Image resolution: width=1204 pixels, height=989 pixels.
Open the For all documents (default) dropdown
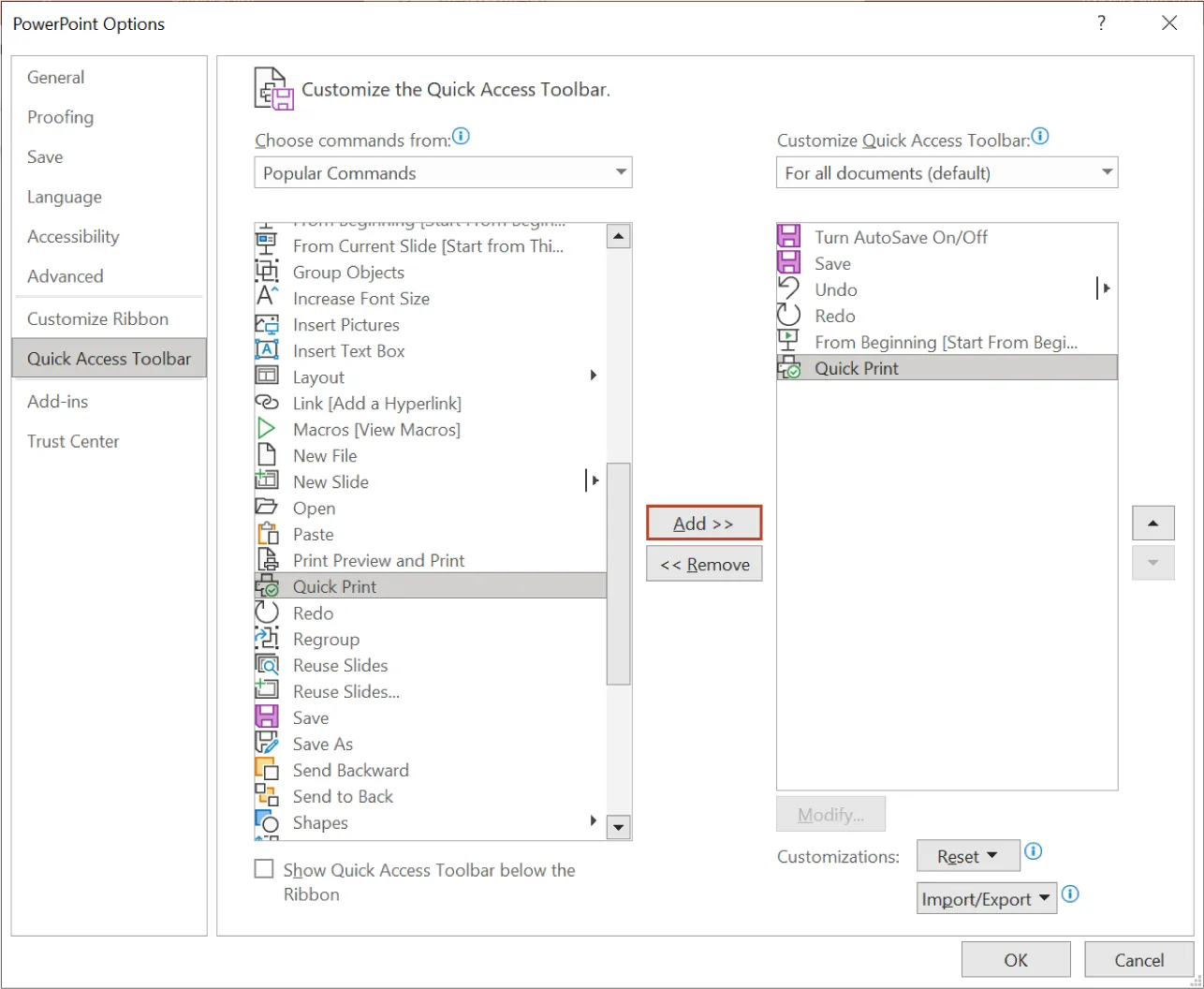(1106, 172)
